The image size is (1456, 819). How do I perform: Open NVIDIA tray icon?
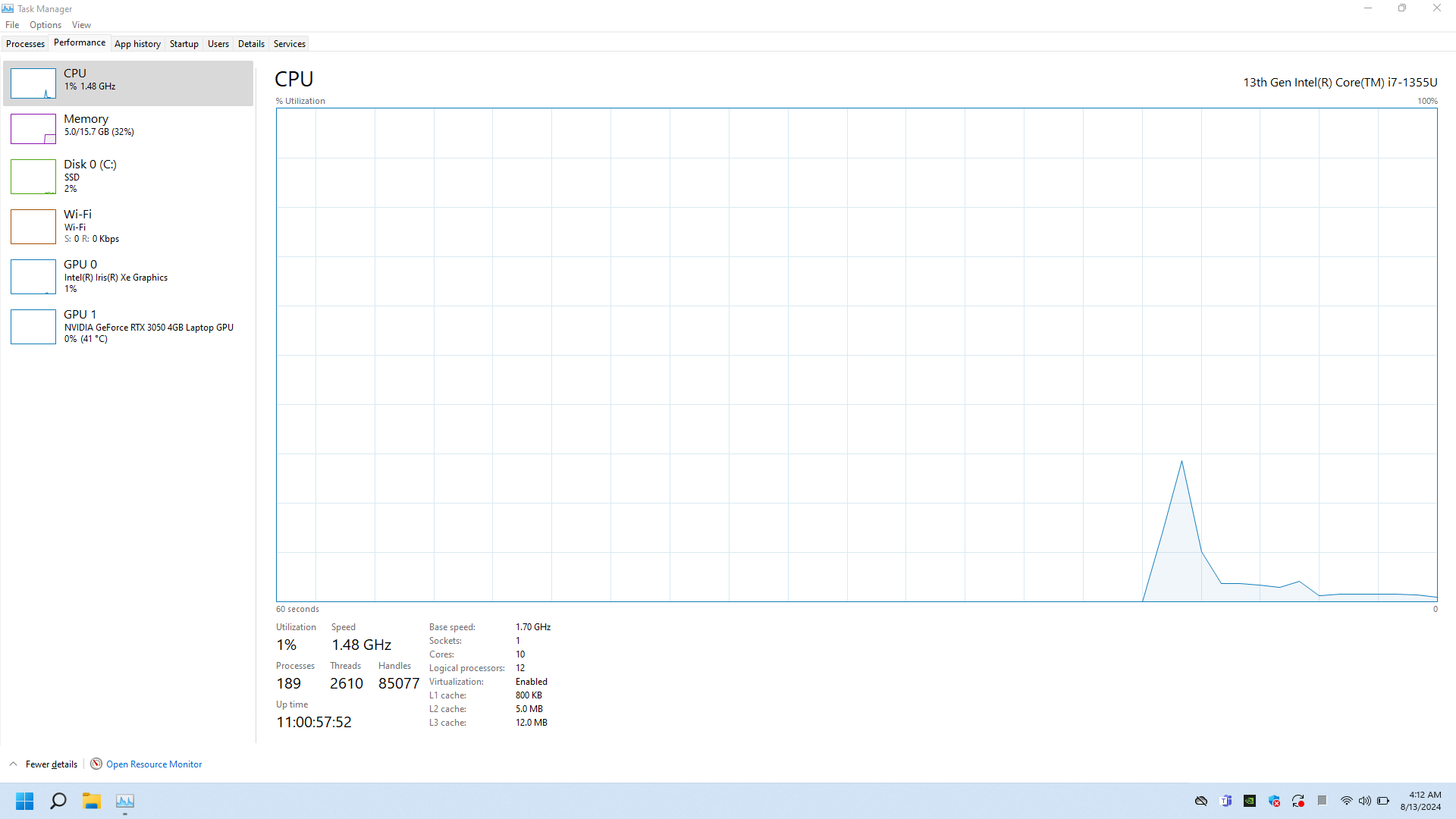point(1250,801)
